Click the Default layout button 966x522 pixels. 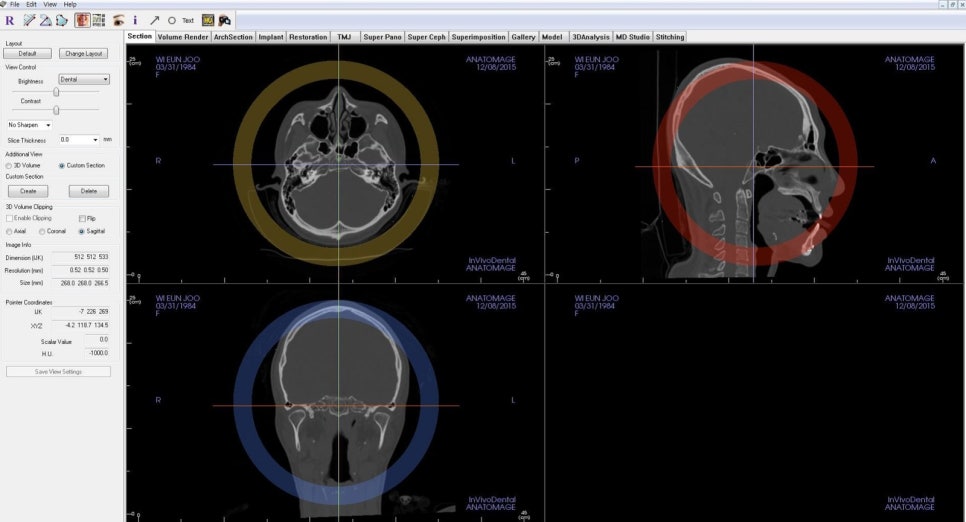point(28,54)
